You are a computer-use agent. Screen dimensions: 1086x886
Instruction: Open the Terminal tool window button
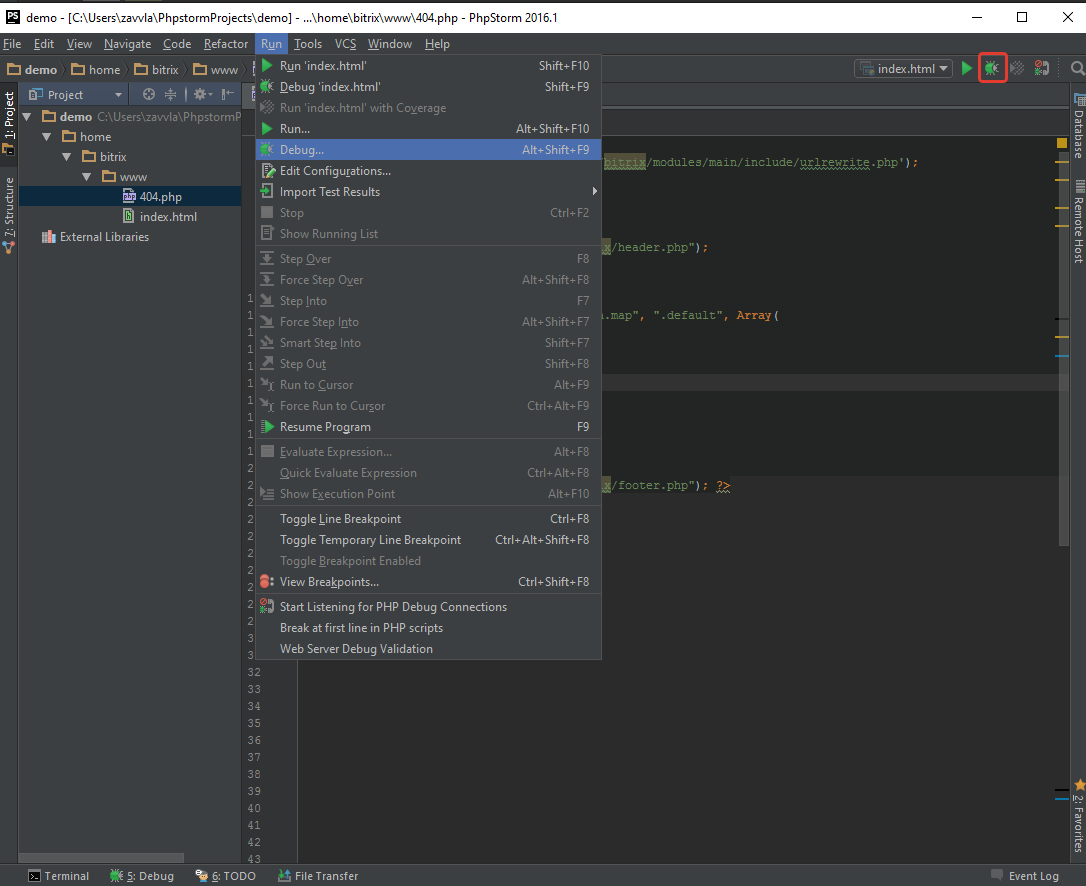click(59, 876)
